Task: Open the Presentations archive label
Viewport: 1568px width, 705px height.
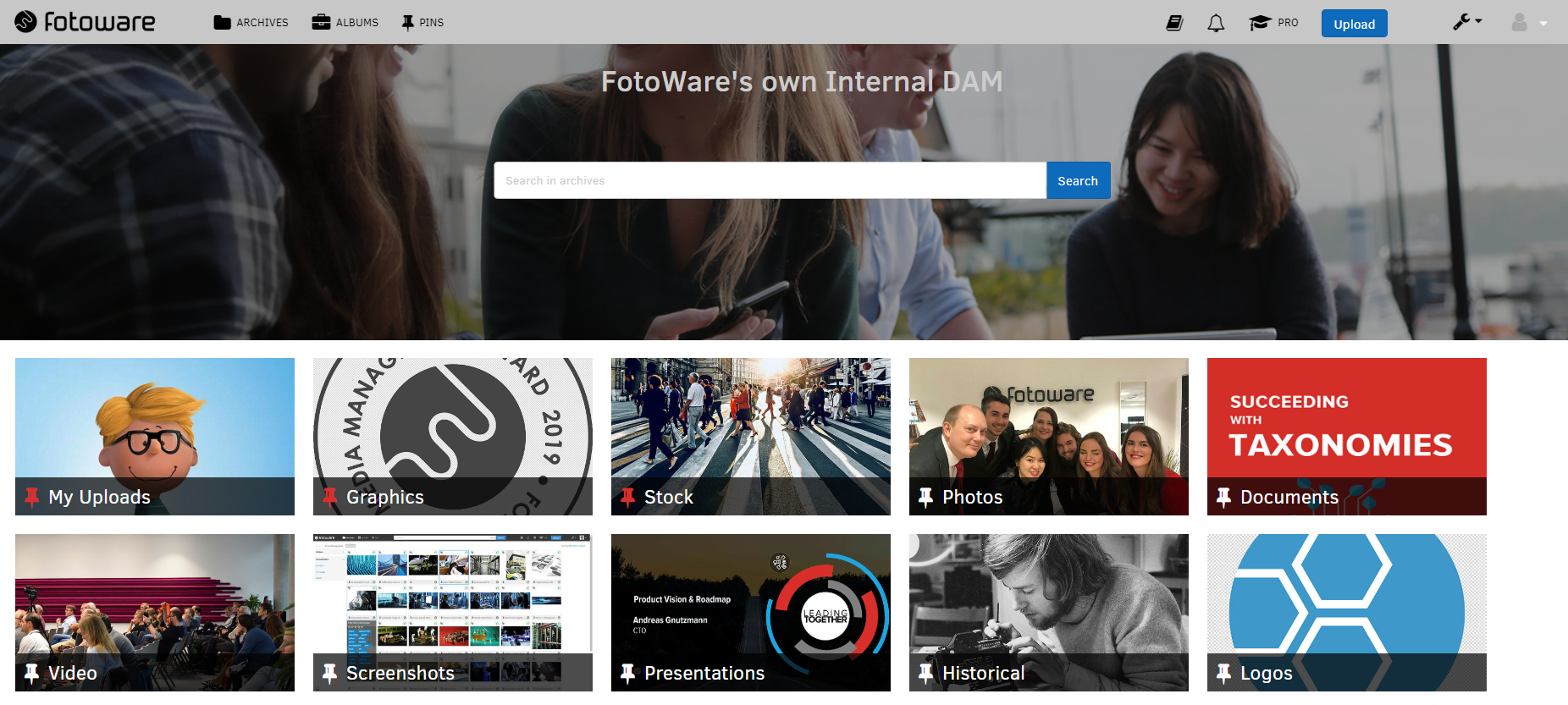Action: 704,674
